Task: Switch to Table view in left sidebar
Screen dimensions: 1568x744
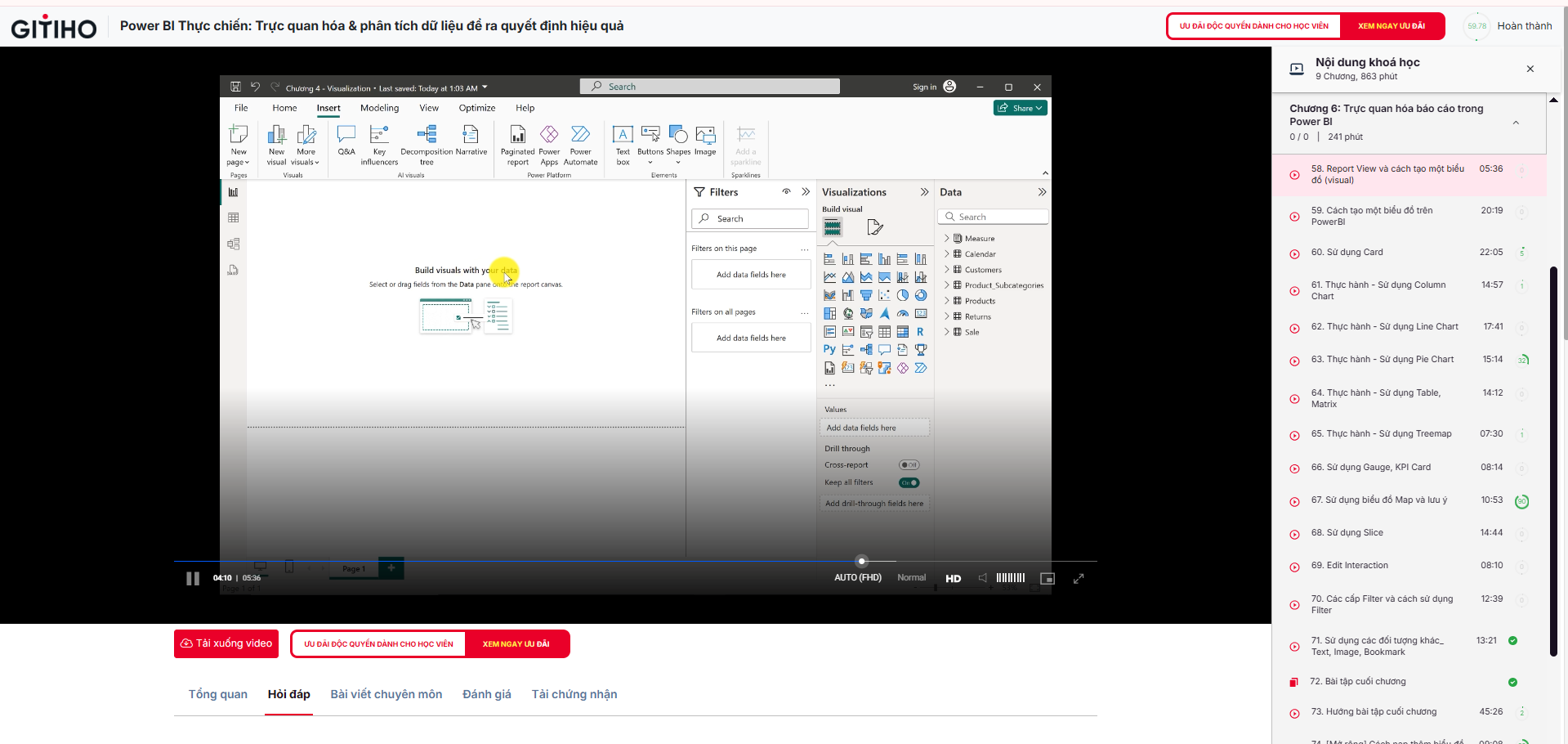Action: [x=234, y=217]
